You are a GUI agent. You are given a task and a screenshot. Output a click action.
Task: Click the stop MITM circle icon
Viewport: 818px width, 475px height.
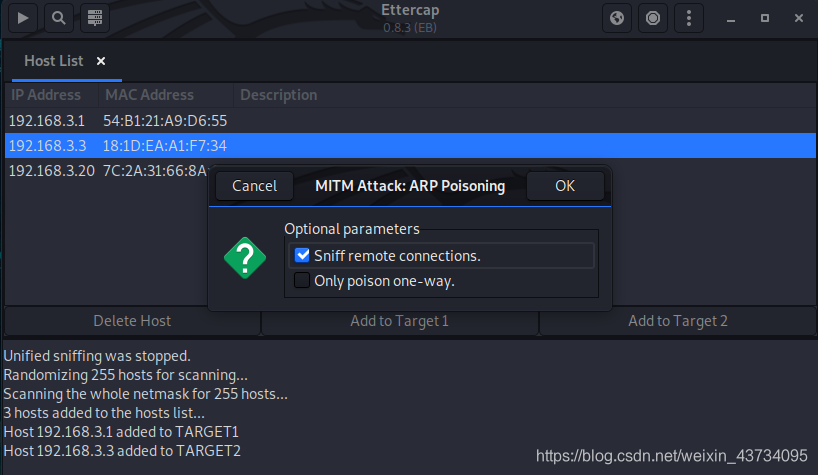(x=652, y=17)
